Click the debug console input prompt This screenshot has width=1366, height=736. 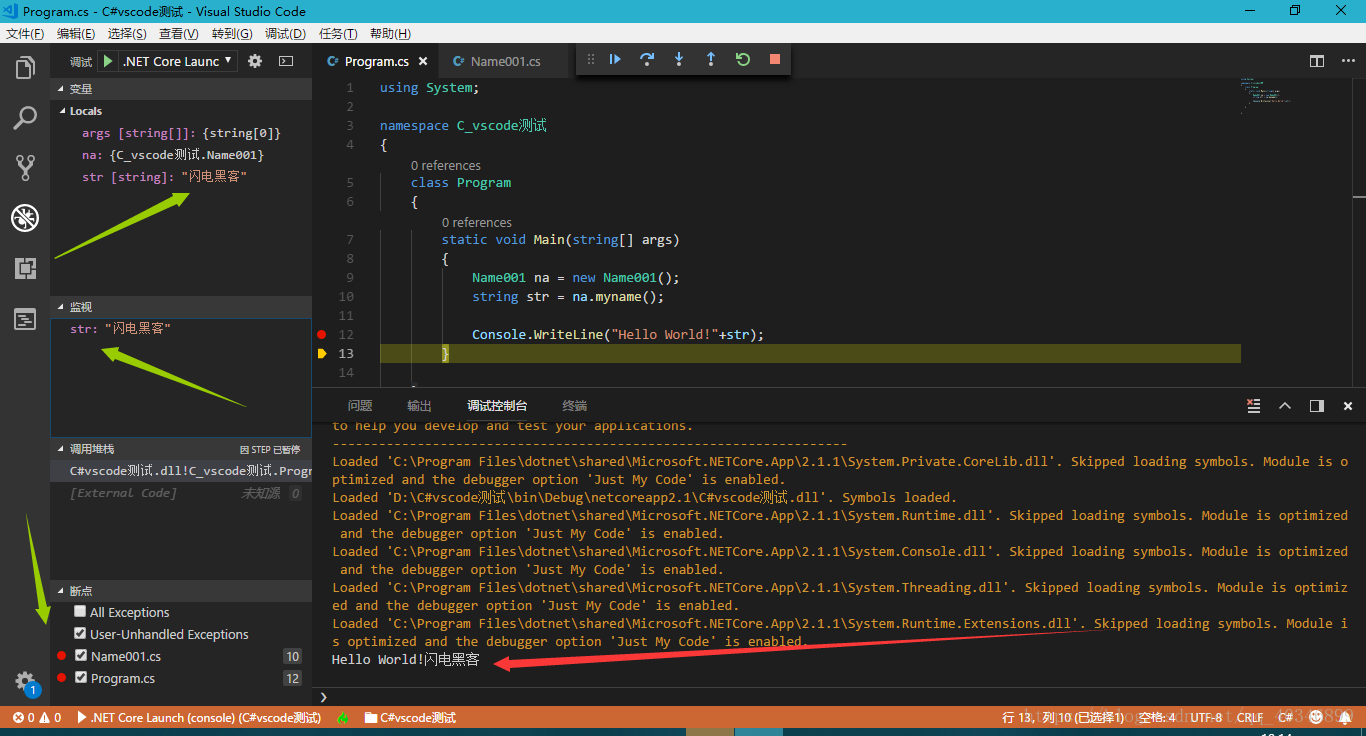point(840,697)
